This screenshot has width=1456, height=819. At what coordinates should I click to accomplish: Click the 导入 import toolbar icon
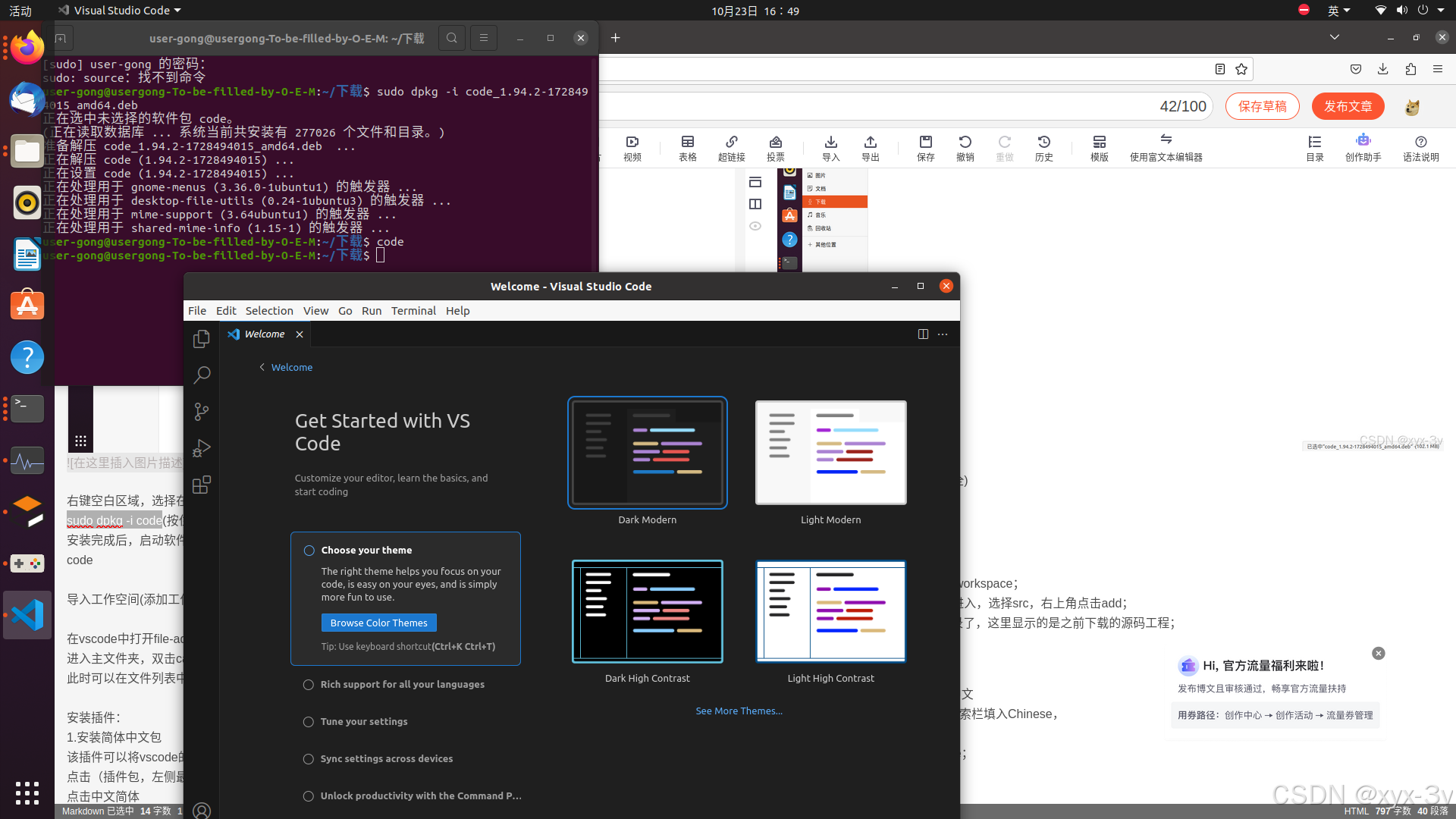(831, 148)
